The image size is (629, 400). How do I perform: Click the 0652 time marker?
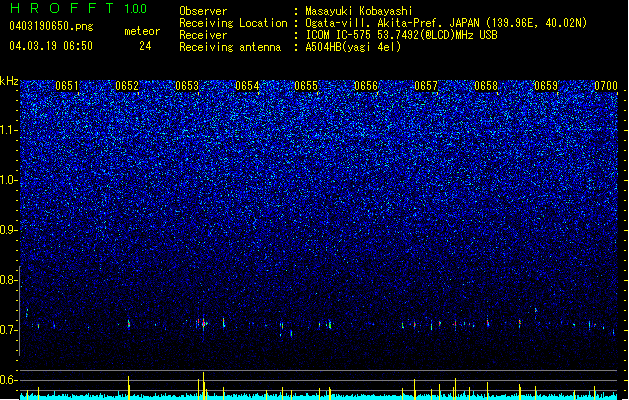pyautogui.click(x=127, y=86)
